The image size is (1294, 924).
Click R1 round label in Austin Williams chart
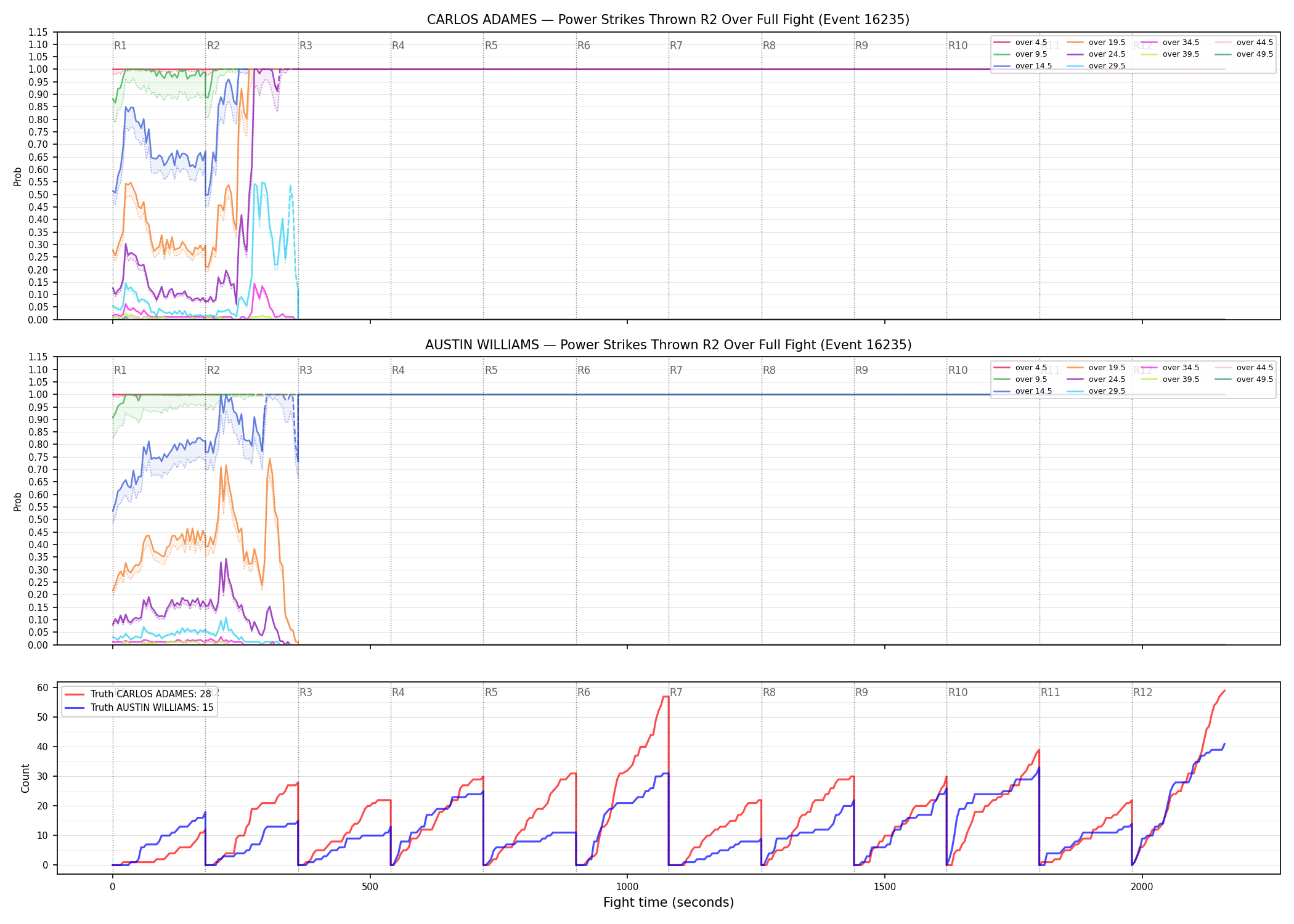click(x=120, y=370)
